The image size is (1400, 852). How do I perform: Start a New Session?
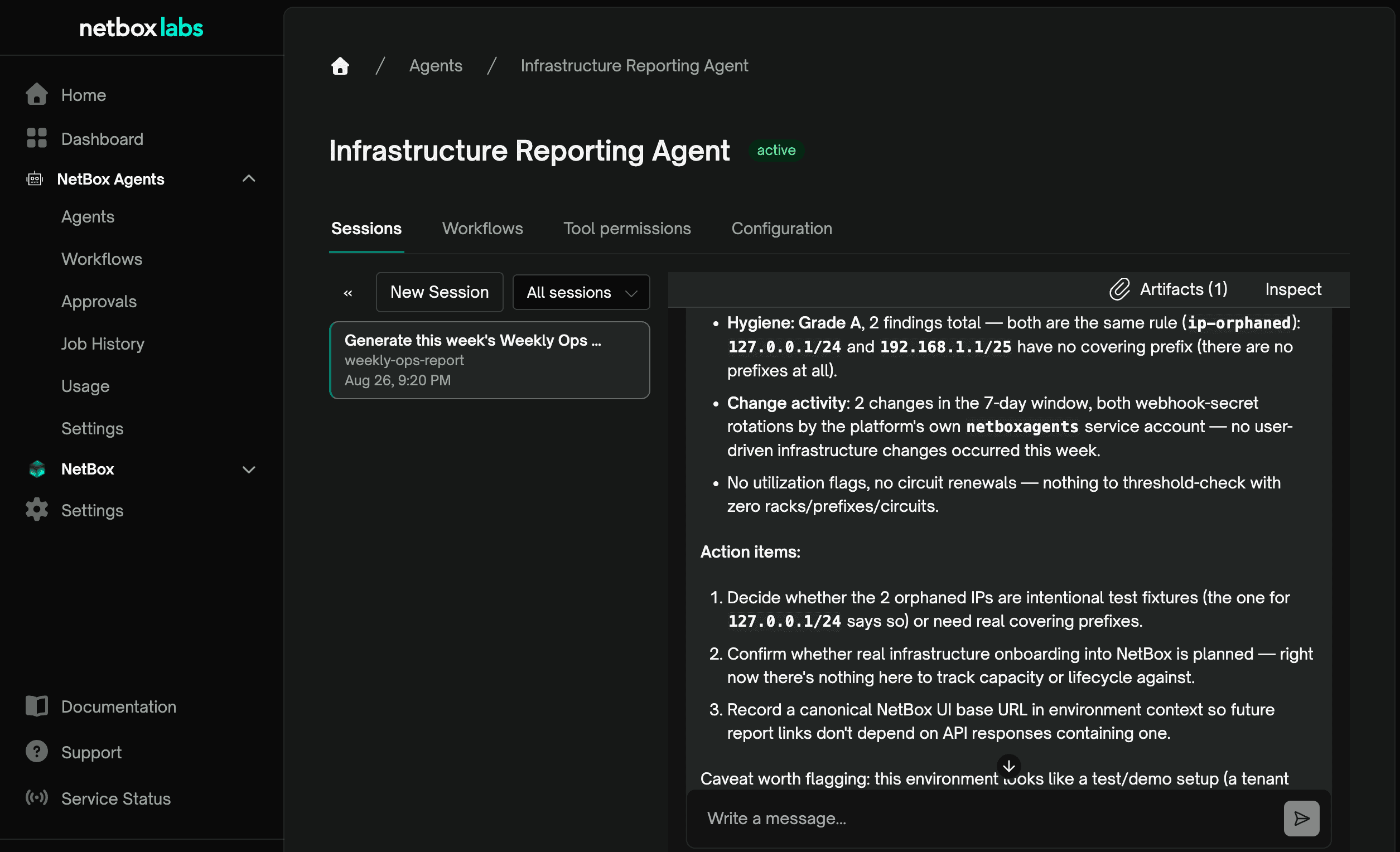439,292
